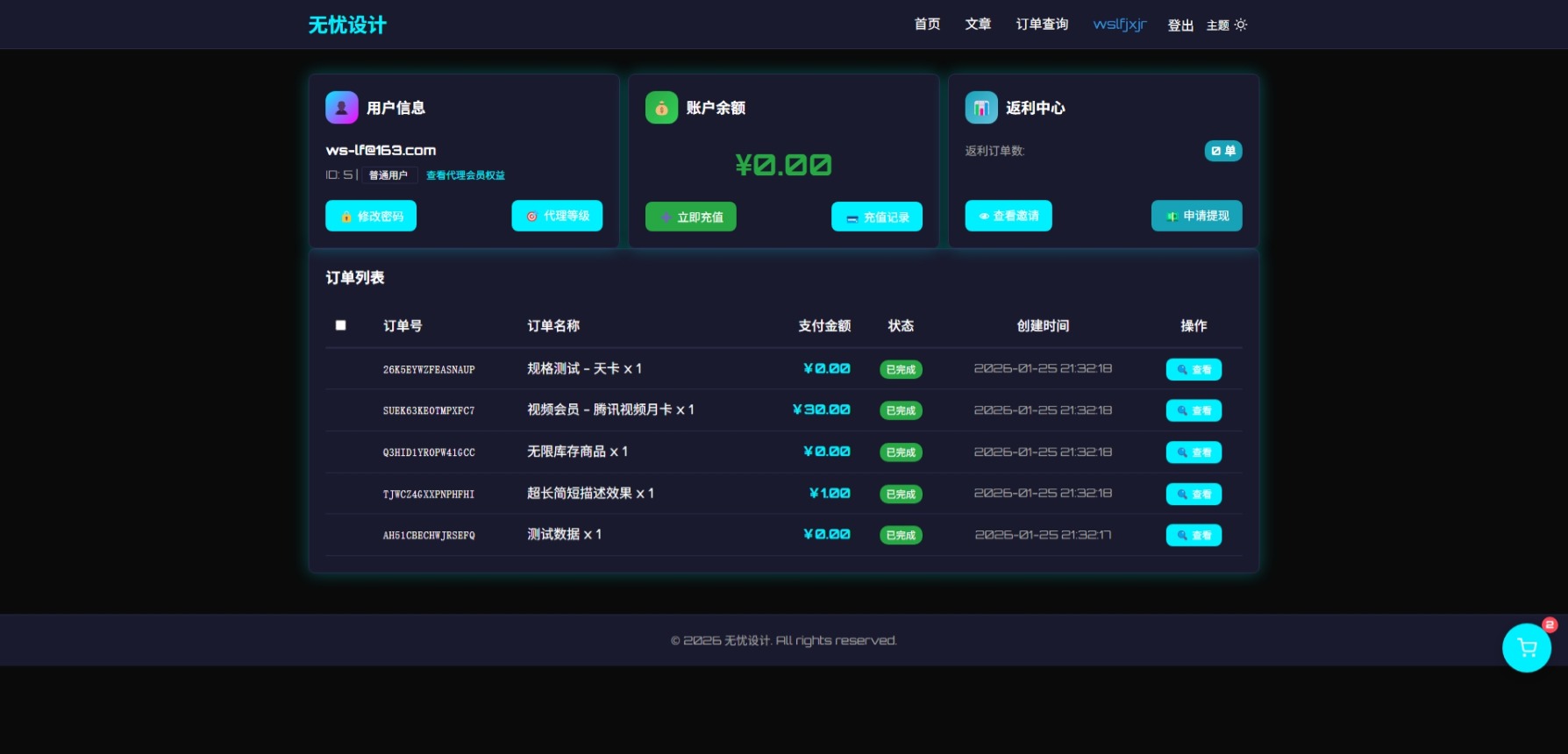Click 登出 to log out
The image size is (1568, 754).
(1180, 25)
